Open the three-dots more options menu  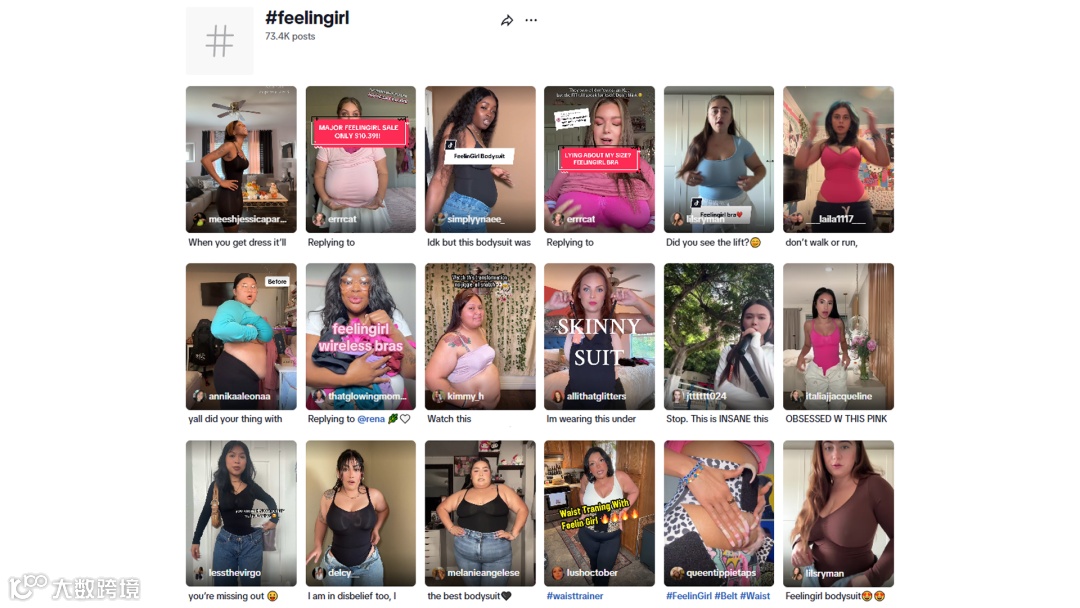pyautogui.click(x=531, y=20)
